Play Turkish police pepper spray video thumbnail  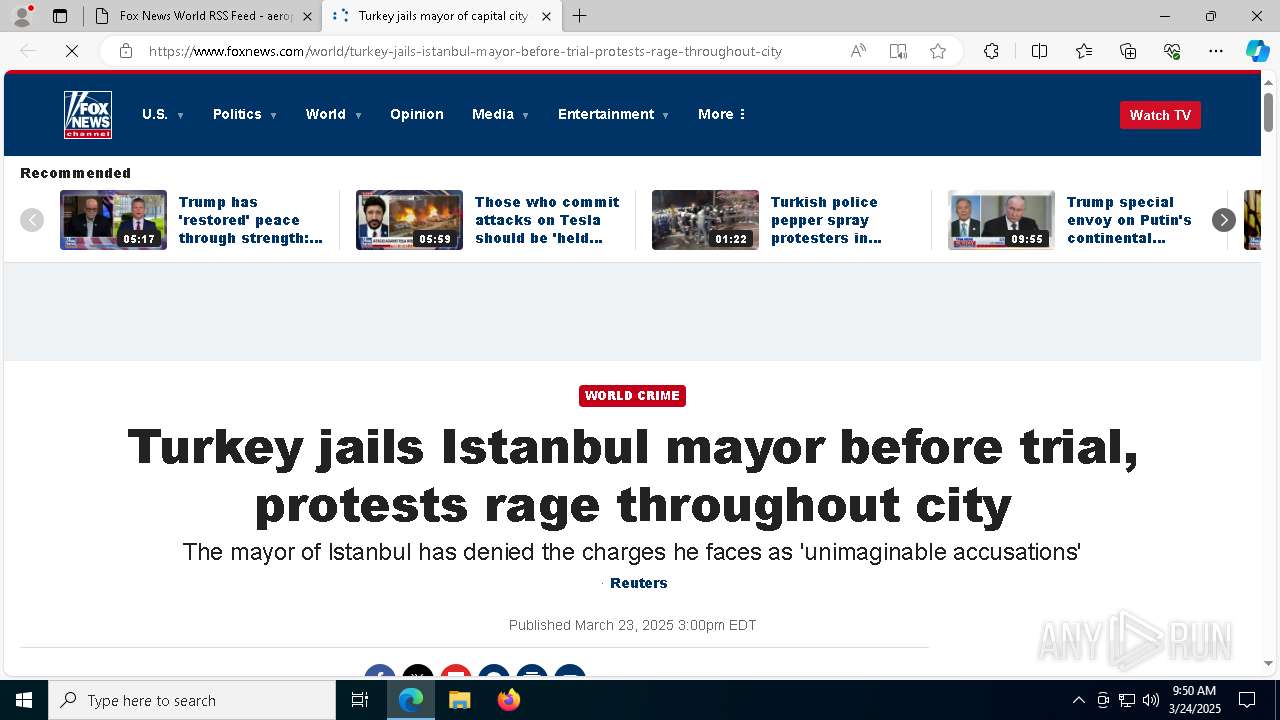(x=705, y=220)
